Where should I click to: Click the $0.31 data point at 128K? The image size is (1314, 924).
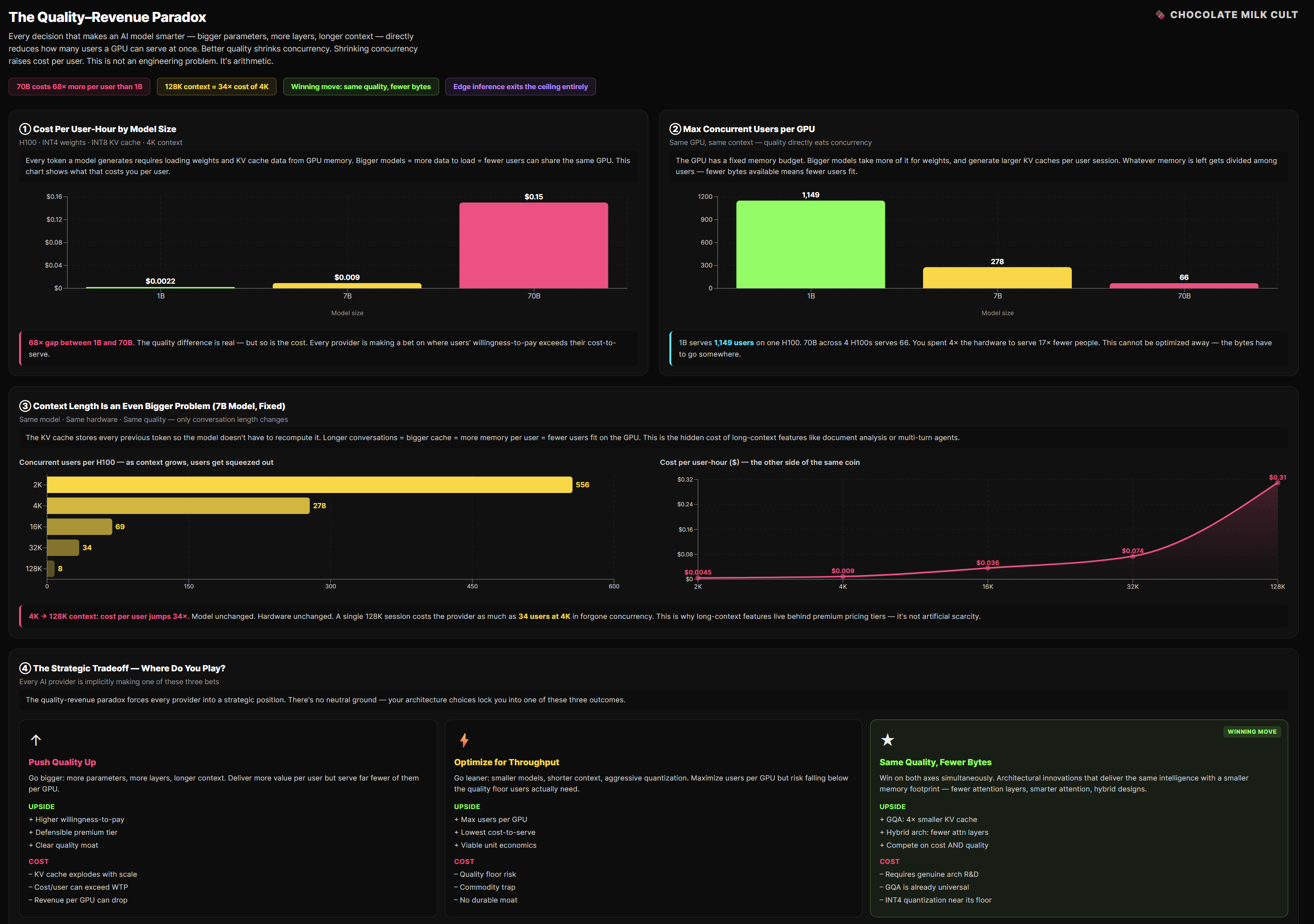pyautogui.click(x=1277, y=483)
